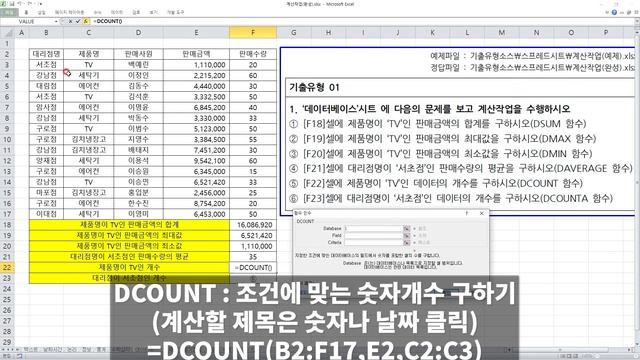Click the blue Excel help icon top right
Screen dimensions: 640x360
click(614, 13)
